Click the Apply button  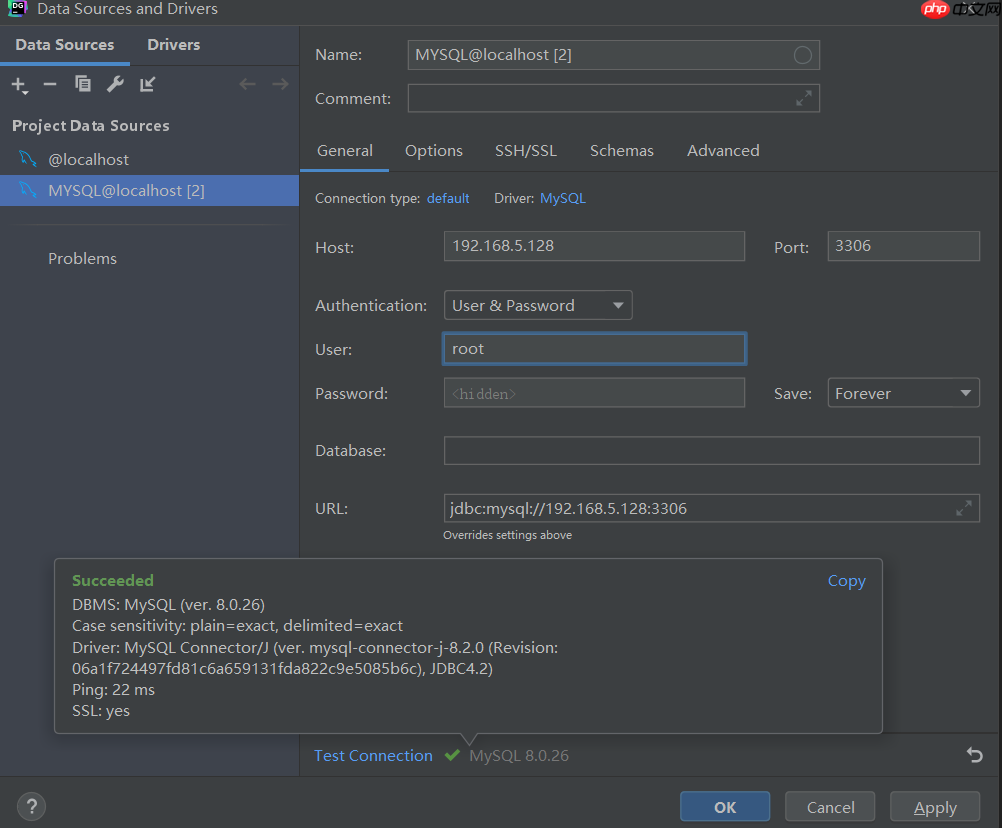[935, 807]
